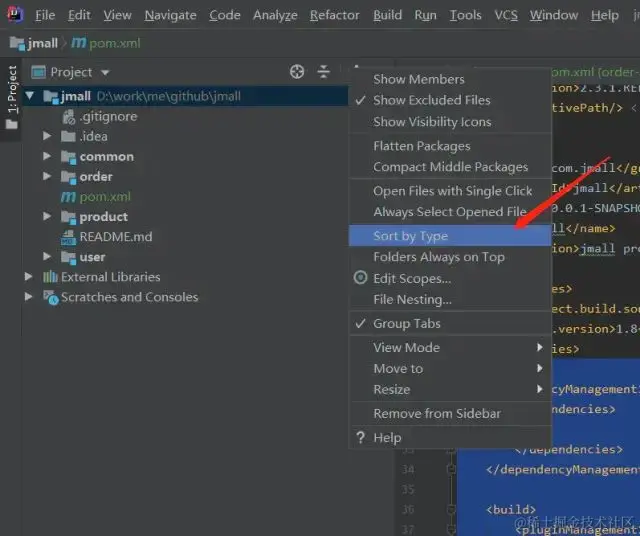640x536 pixels.
Task: Open the Build menu
Action: click(387, 15)
